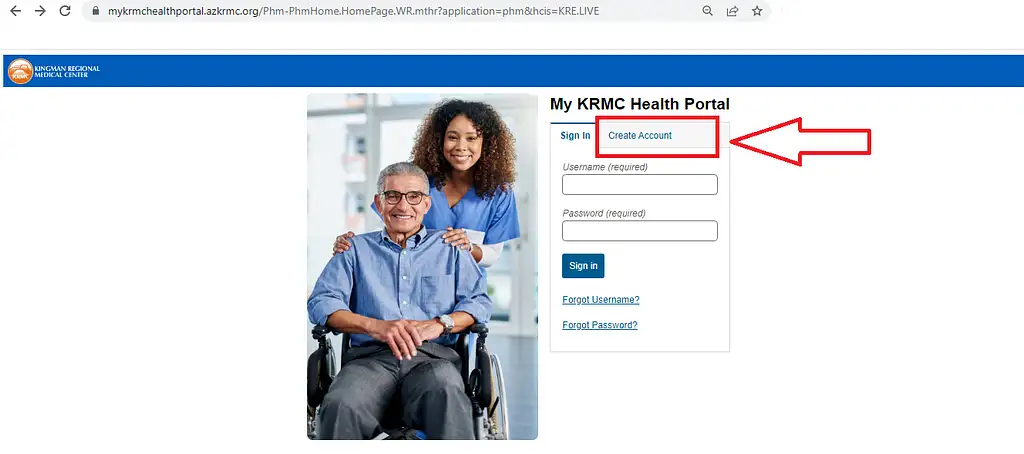Click the photo of nurse and patient
Screen dimensions: 1024x454
423,267
